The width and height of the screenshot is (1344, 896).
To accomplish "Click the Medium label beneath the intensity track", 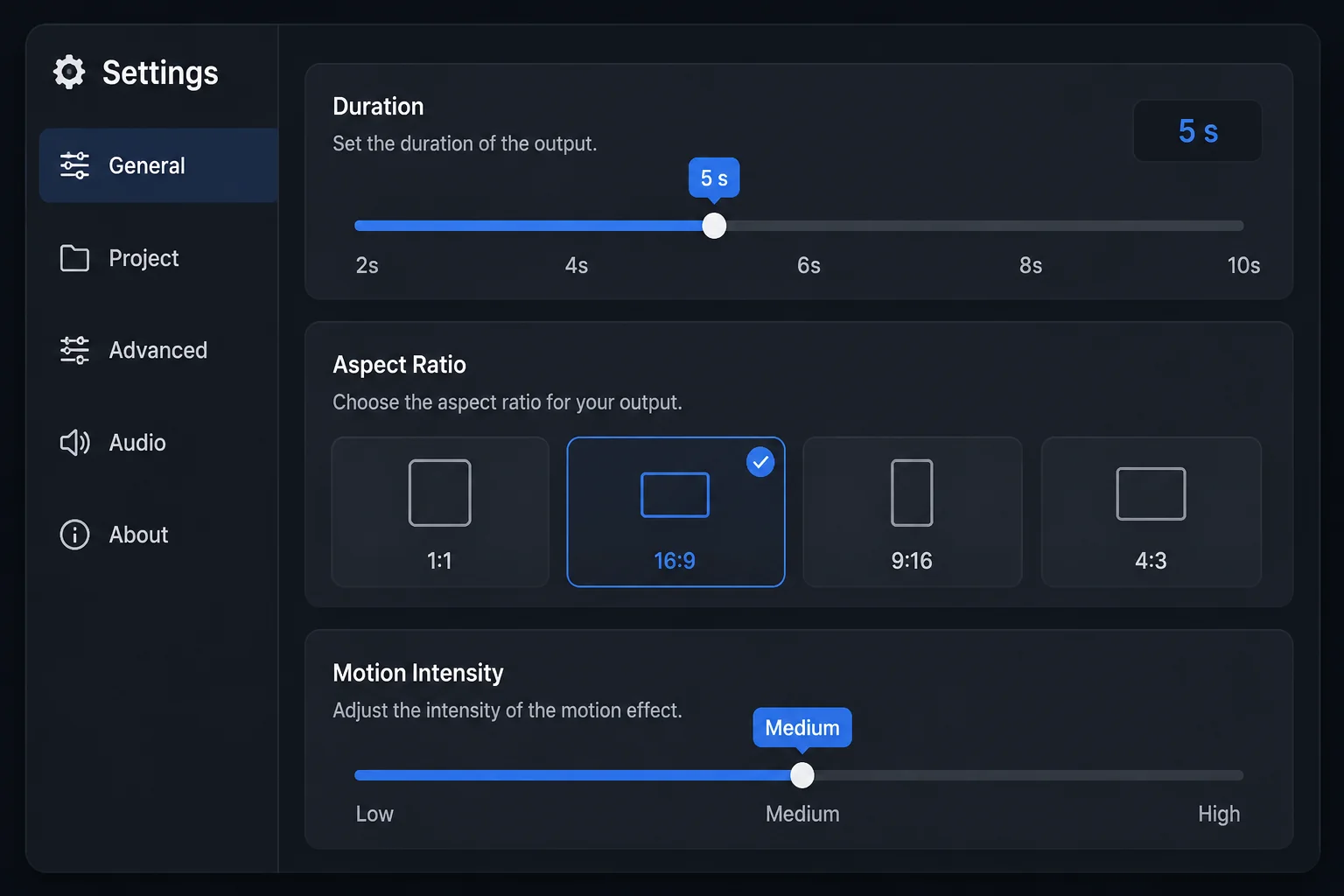I will [802, 814].
